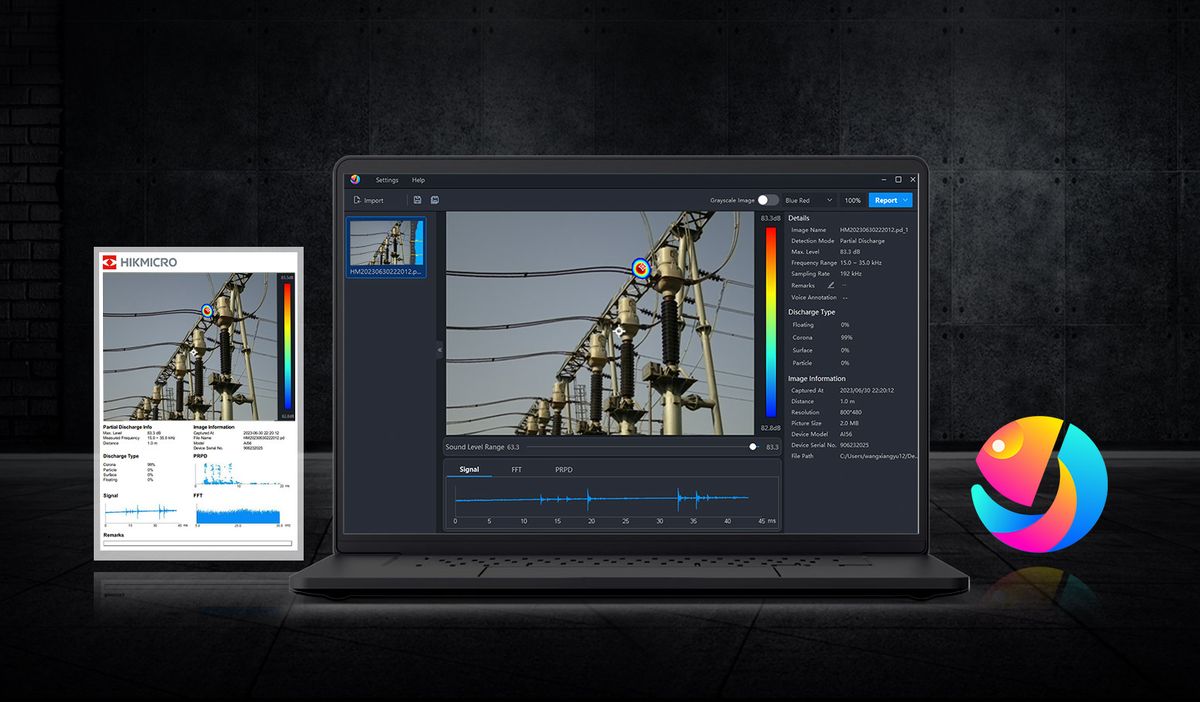Click the Save disk icon in the toolbar
Image resolution: width=1200 pixels, height=702 pixels.
click(x=417, y=200)
